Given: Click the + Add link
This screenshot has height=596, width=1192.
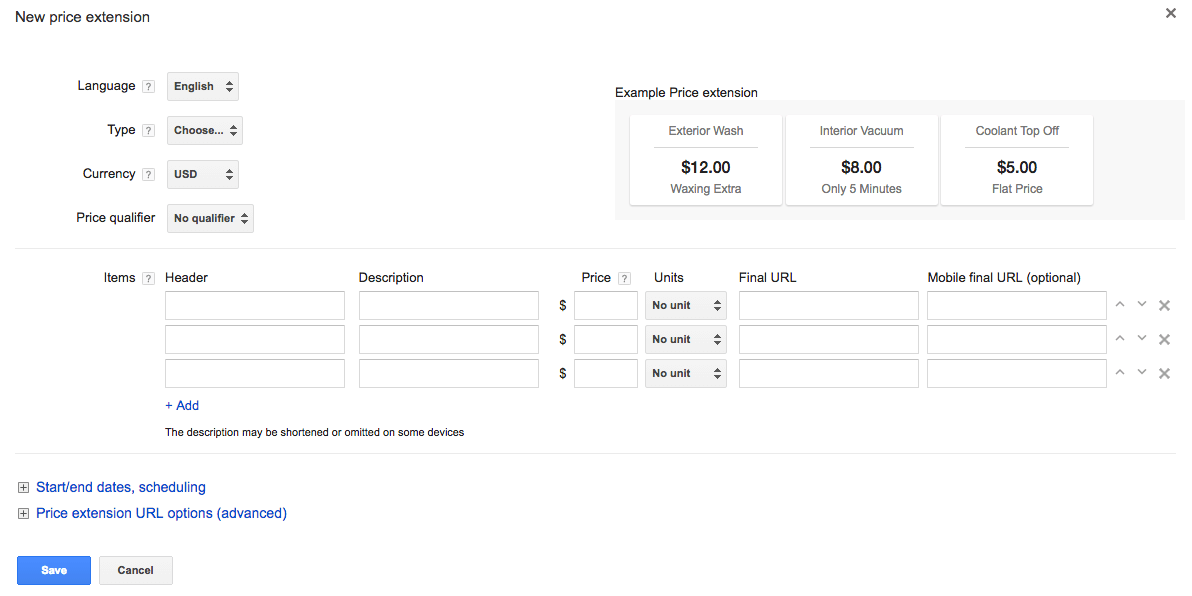Looking at the screenshot, I should [182, 406].
